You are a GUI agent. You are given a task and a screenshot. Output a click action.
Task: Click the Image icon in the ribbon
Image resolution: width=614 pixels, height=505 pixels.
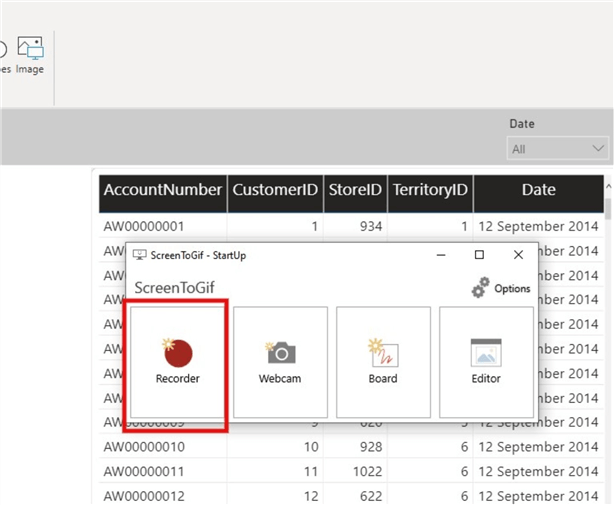[x=30, y=55]
